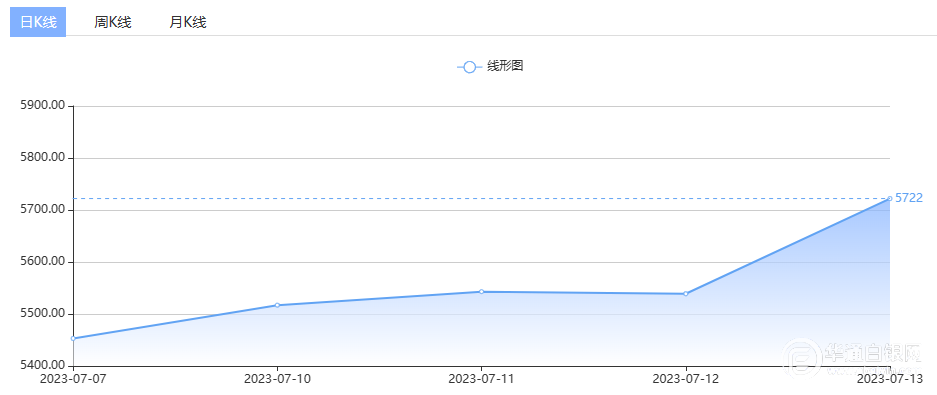Click the 2023-07-11 x-axis date label

point(482,379)
